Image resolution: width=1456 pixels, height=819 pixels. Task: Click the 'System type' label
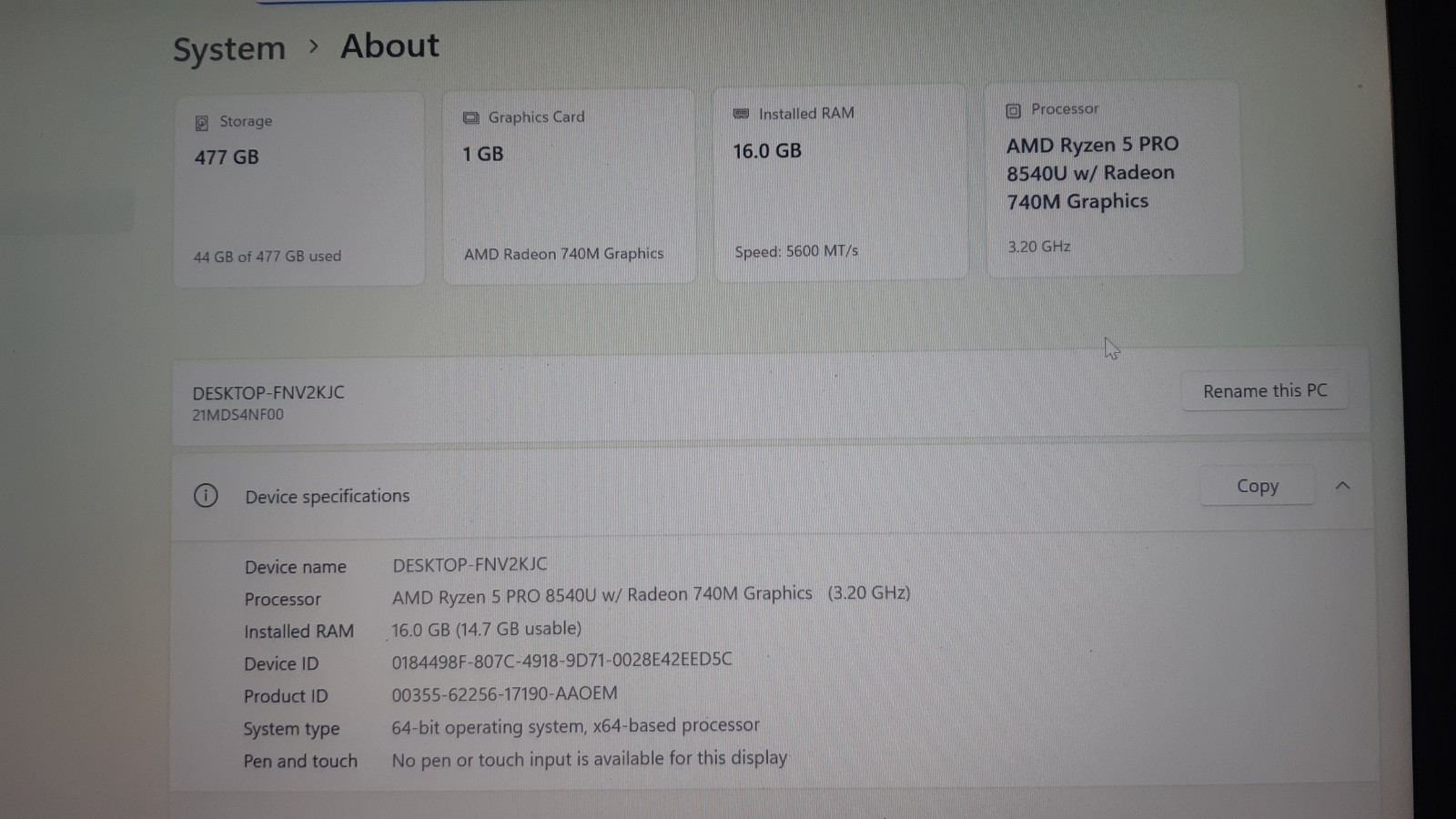point(291,729)
